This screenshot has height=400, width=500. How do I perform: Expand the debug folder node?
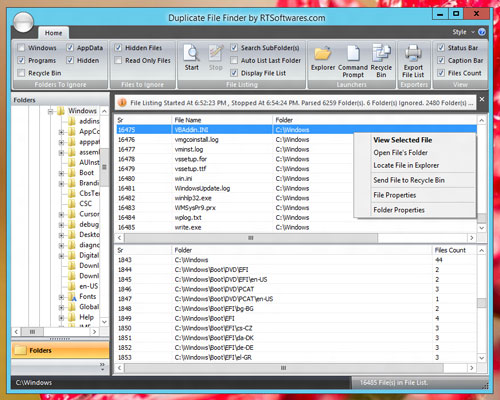(61, 225)
